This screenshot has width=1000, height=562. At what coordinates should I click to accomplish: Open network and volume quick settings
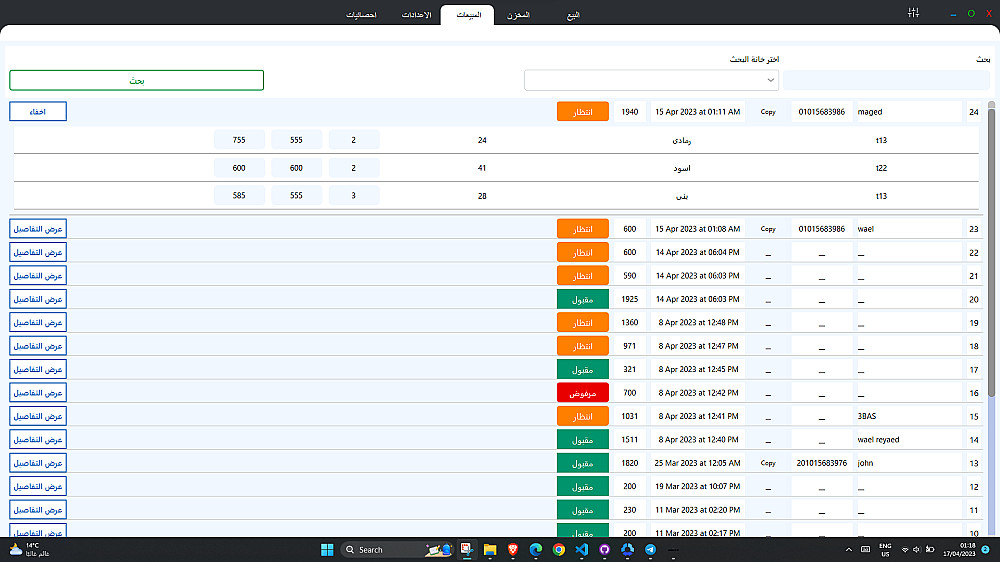coord(917,550)
